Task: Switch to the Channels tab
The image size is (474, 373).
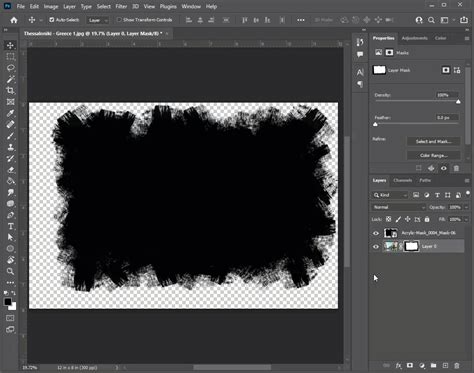Action: click(x=402, y=180)
